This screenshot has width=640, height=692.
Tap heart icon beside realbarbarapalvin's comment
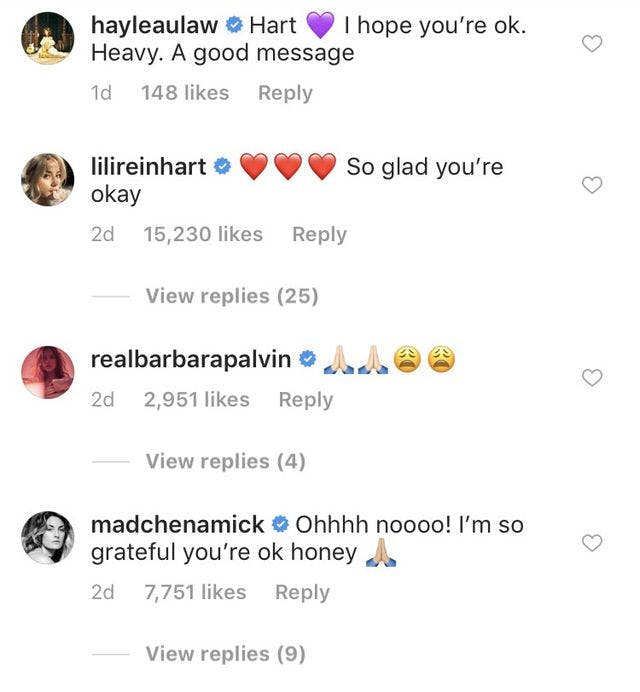tap(592, 377)
